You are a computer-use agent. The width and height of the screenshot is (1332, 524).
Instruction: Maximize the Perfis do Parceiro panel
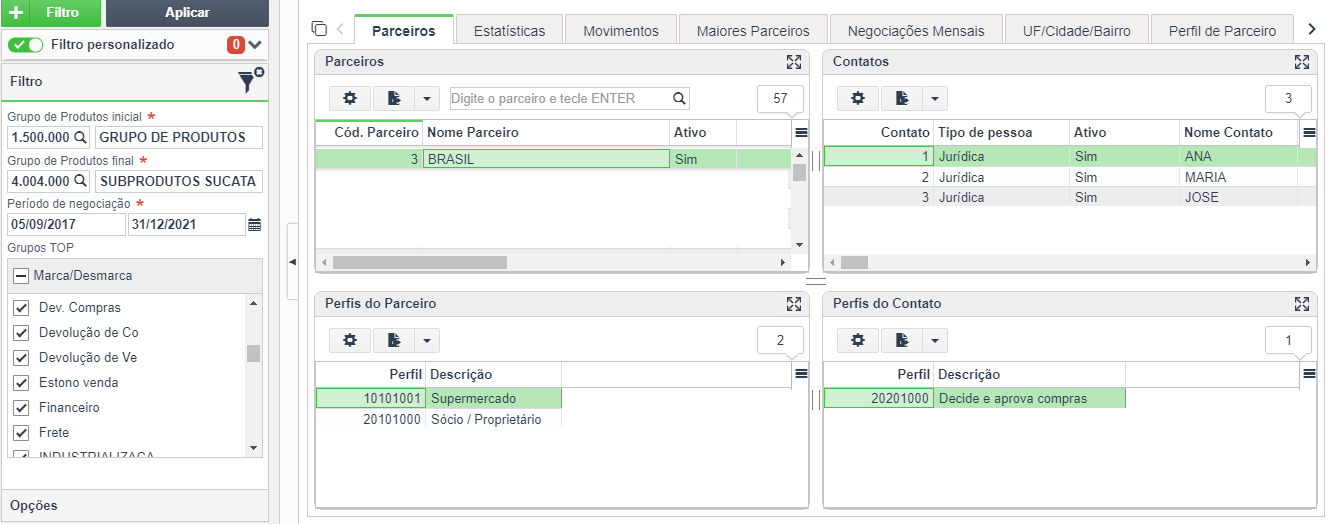point(794,304)
